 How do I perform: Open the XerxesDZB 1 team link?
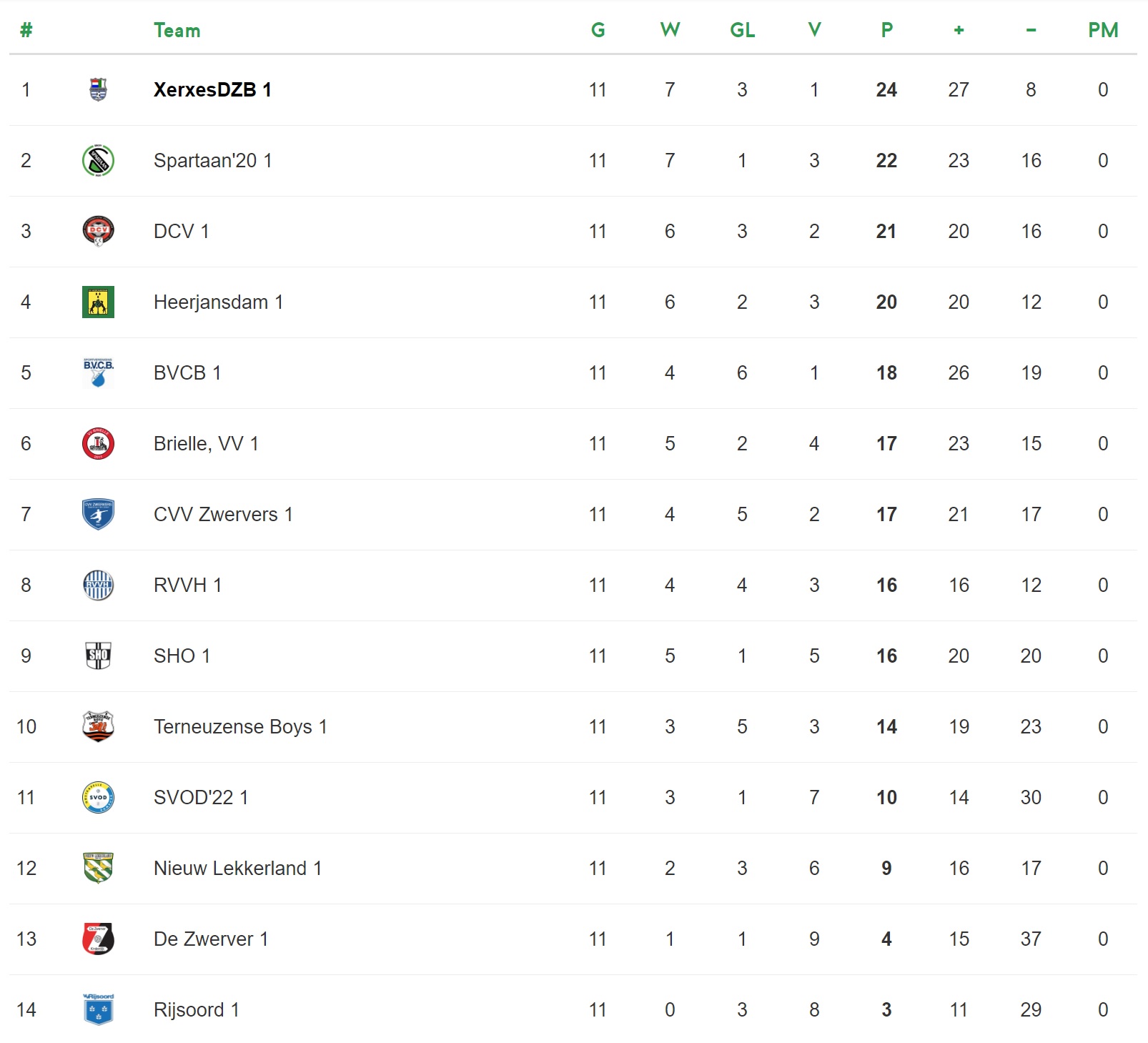click(x=212, y=90)
